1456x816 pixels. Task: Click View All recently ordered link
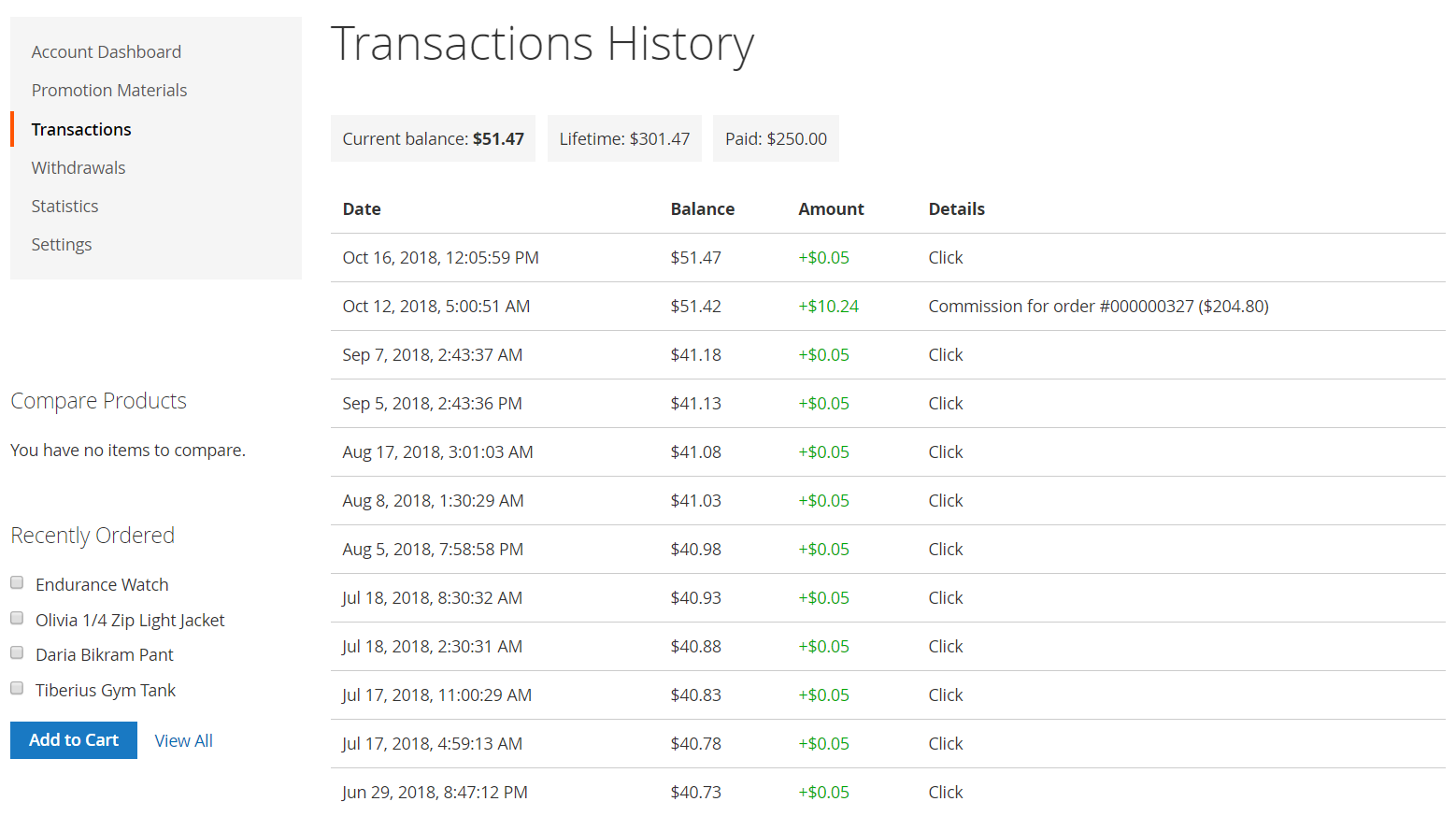(x=183, y=741)
